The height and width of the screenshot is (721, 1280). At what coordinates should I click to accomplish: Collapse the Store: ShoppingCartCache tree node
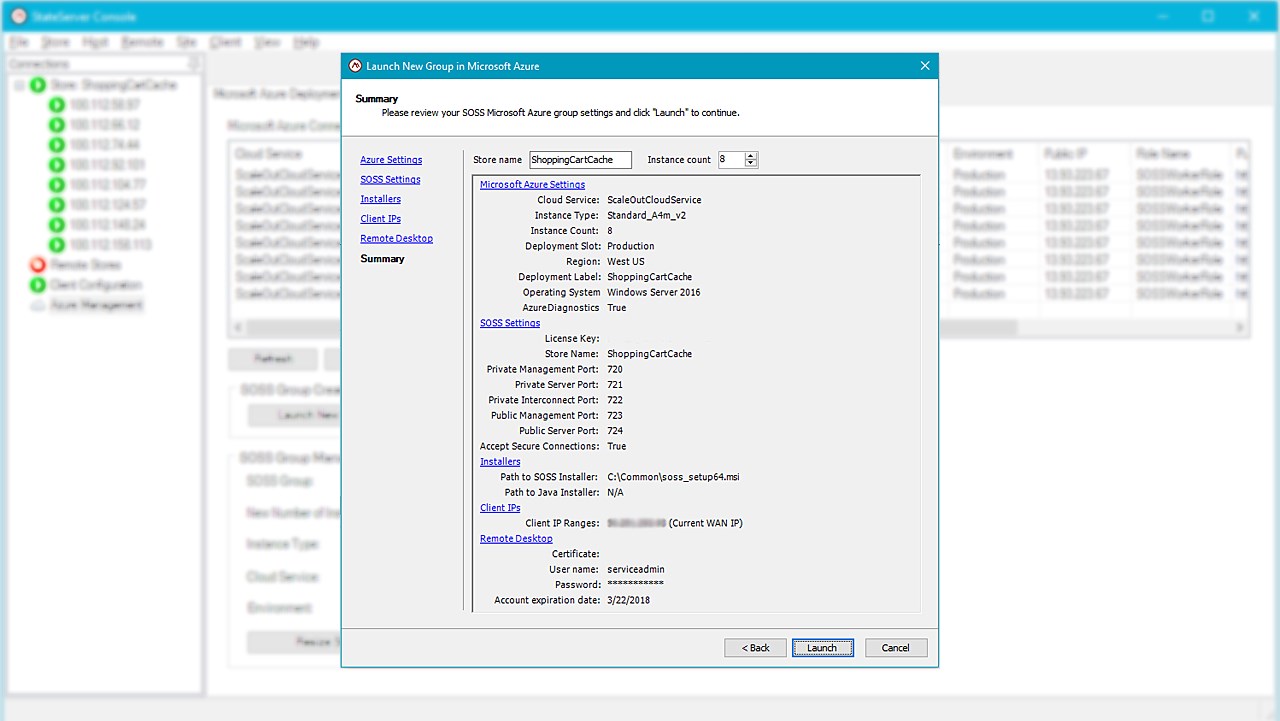pyautogui.click(x=19, y=85)
